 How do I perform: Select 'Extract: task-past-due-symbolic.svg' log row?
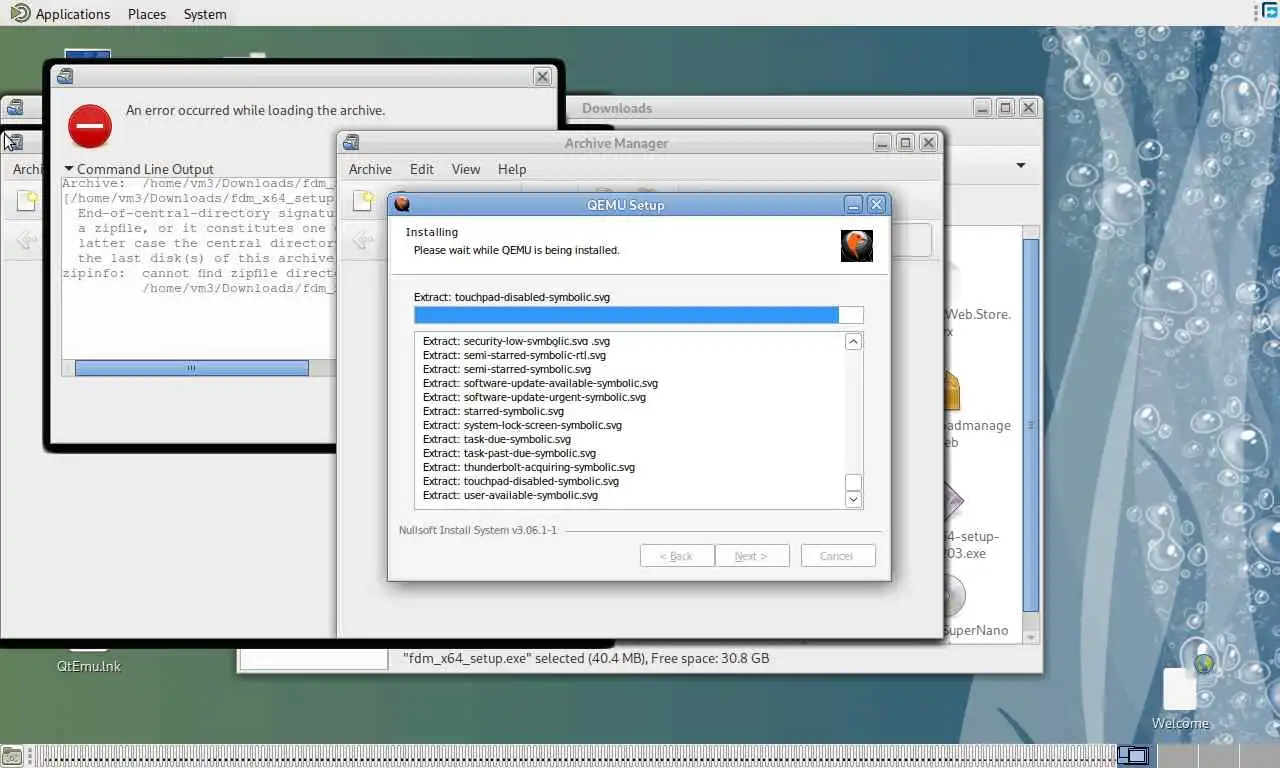pos(509,453)
